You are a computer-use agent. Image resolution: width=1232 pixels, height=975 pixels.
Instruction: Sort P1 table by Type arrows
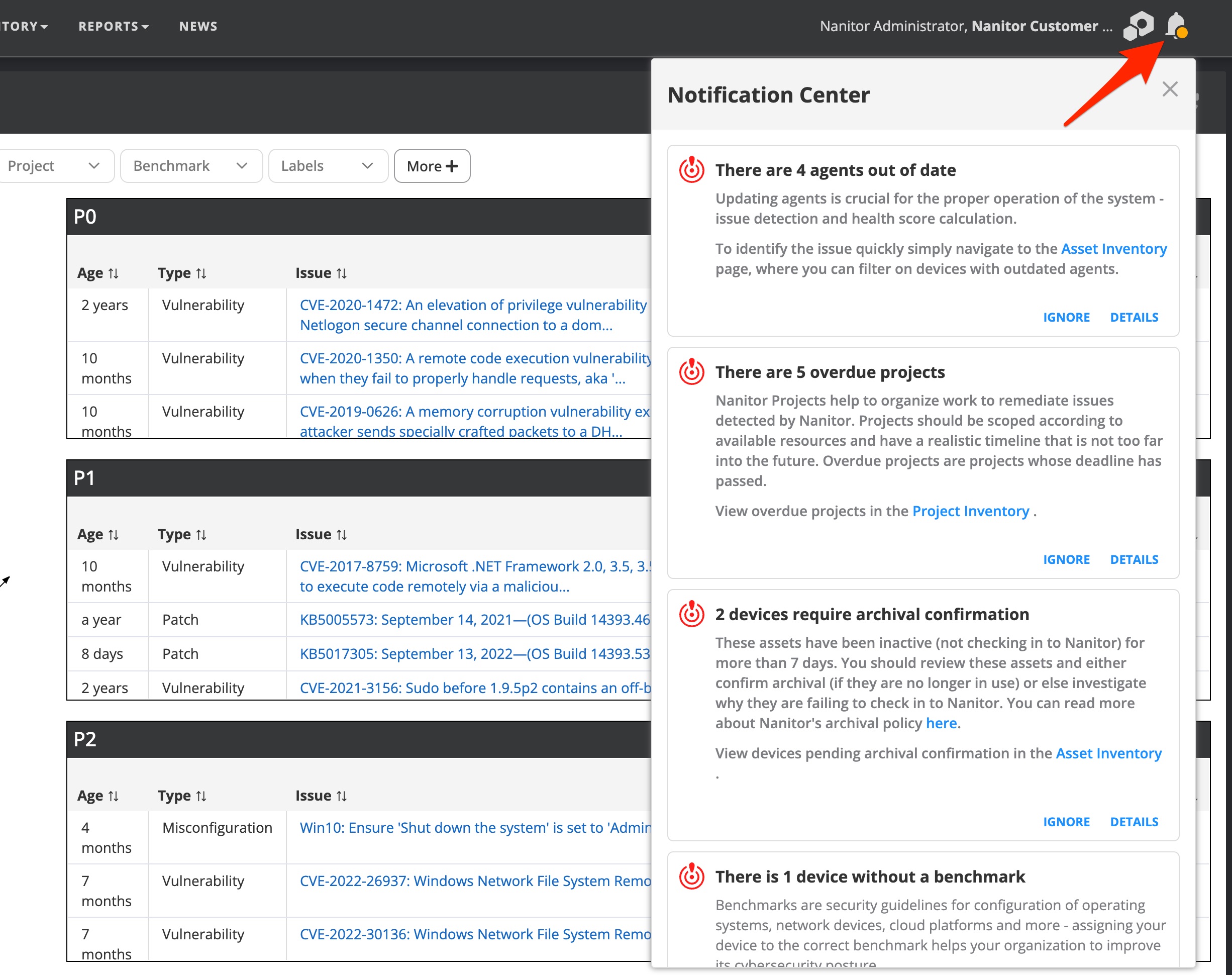(x=201, y=535)
